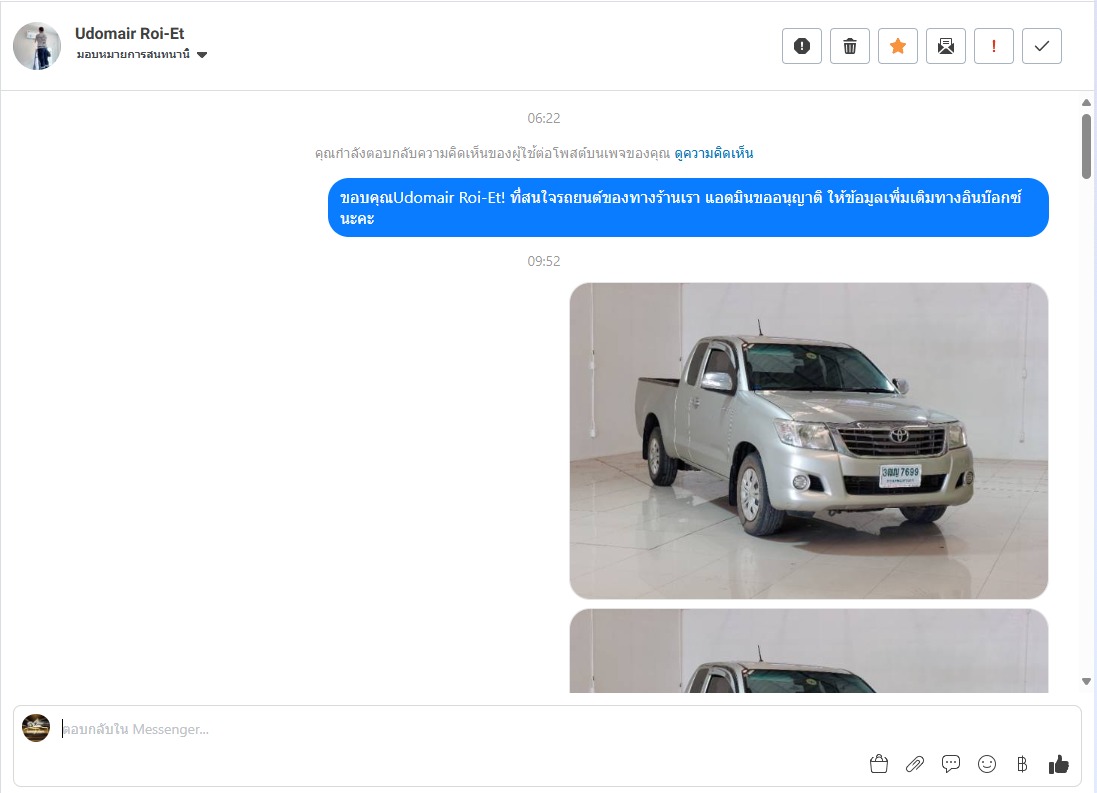Open the shopping bag product icon
Screen dimensions: 1097x793
pos(879,764)
